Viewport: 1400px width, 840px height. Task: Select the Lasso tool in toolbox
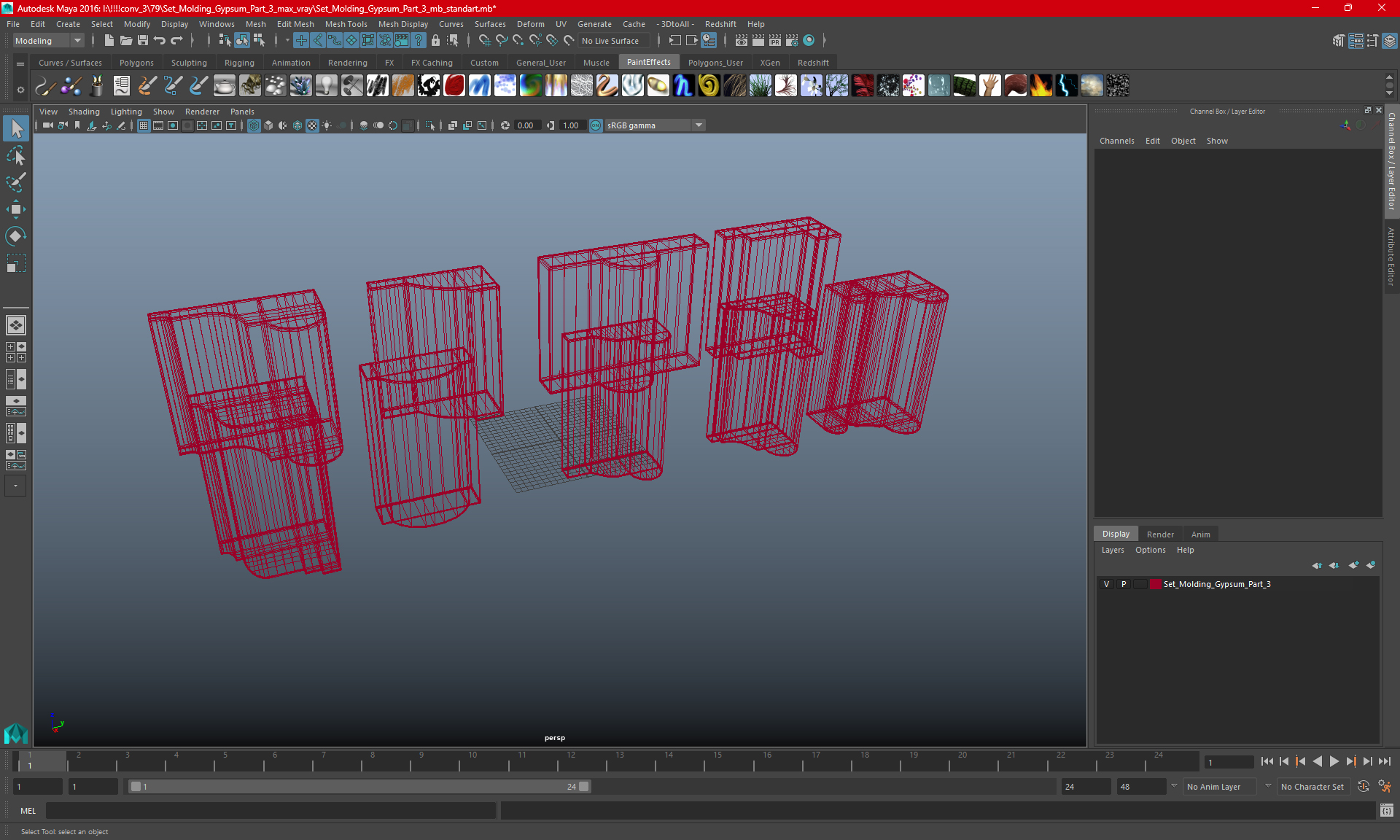[x=15, y=156]
